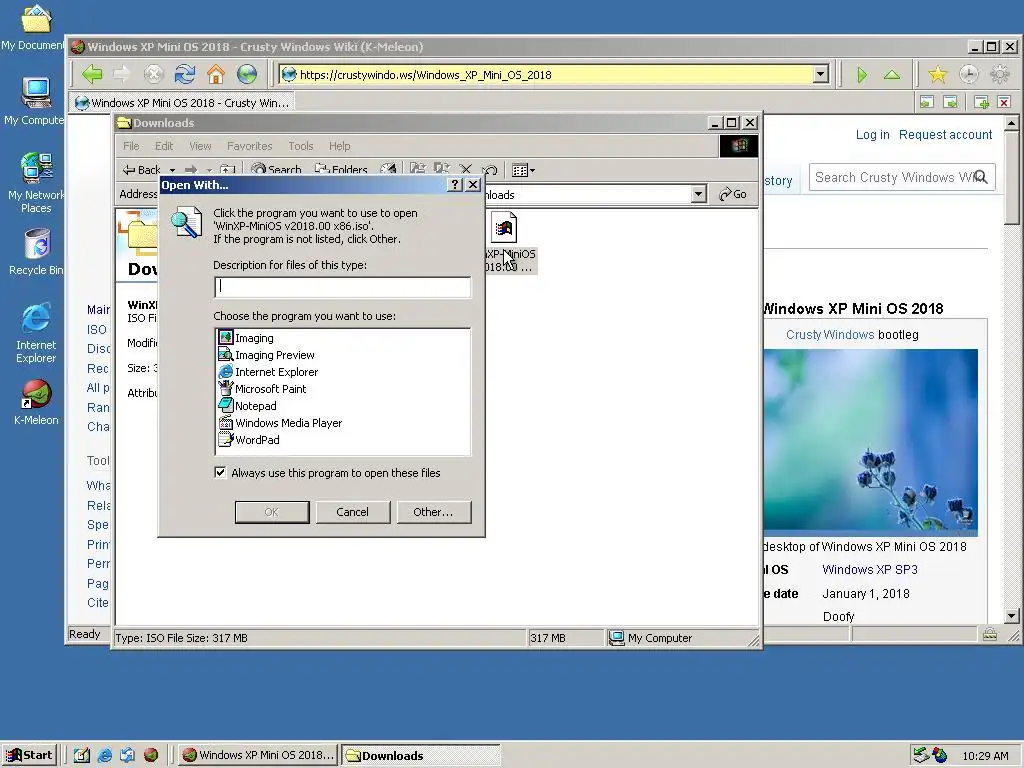Open K-Meleon quick launch taskbar icon

point(151,756)
